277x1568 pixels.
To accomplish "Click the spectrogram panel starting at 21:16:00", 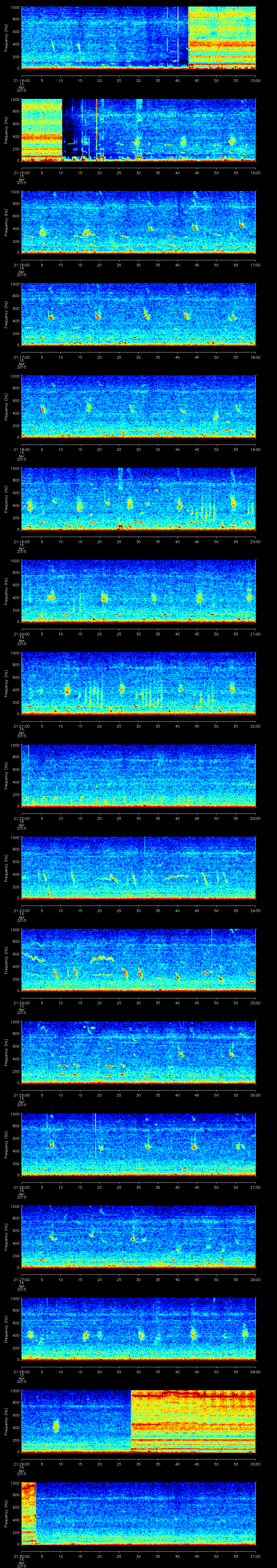I will 138,222.
